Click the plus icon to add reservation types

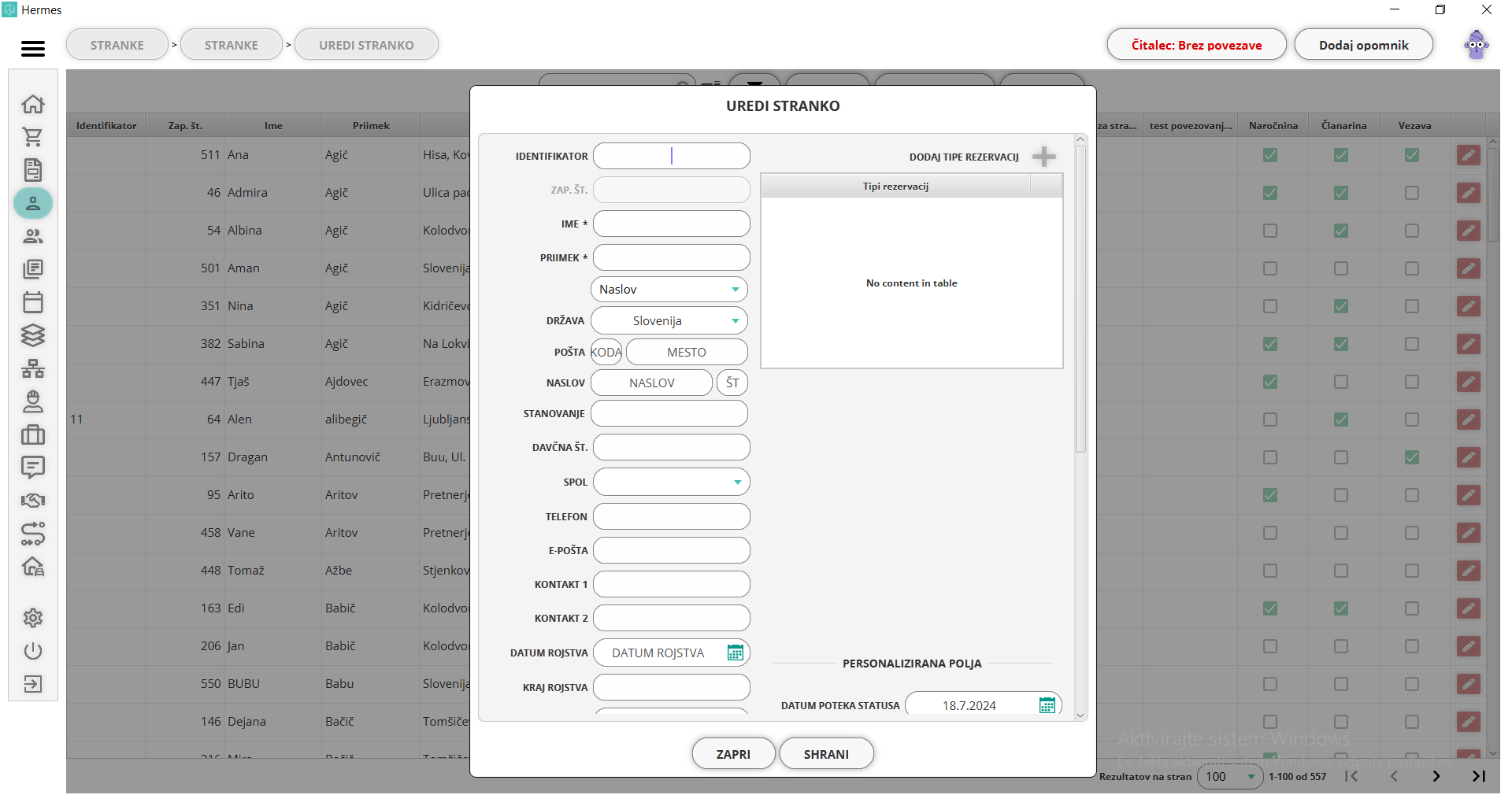[1044, 157]
